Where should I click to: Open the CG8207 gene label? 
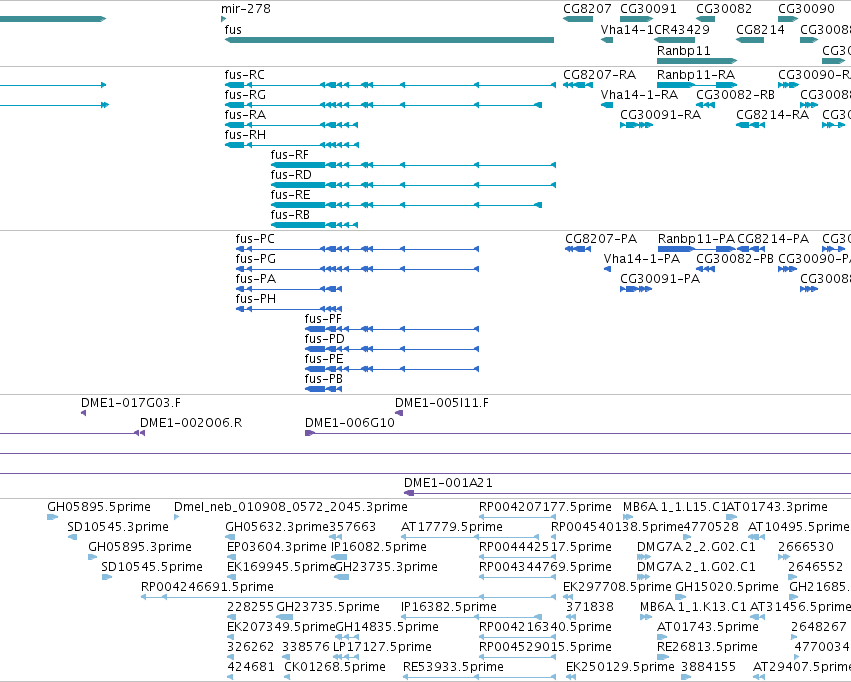coord(587,9)
